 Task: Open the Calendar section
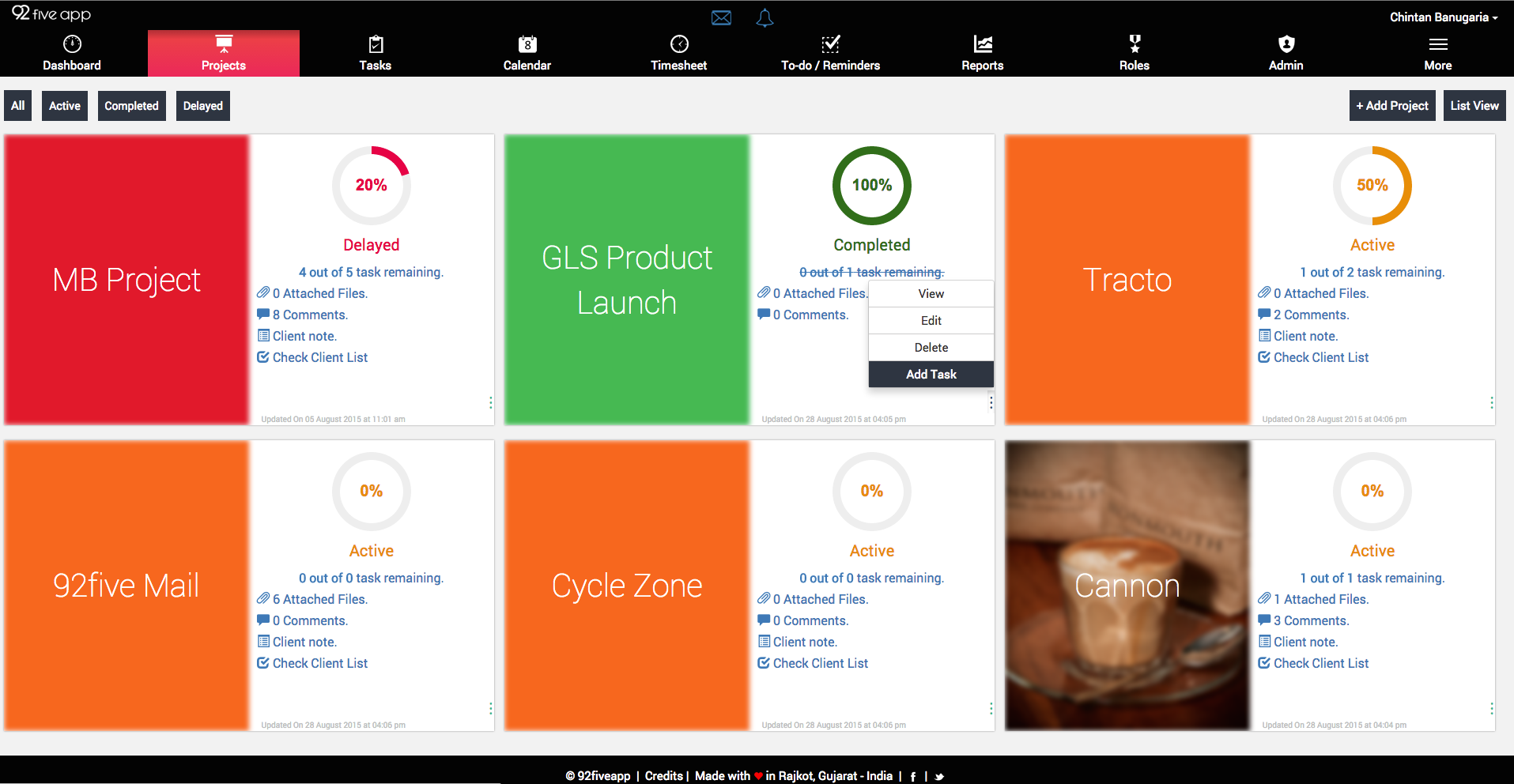[x=527, y=53]
